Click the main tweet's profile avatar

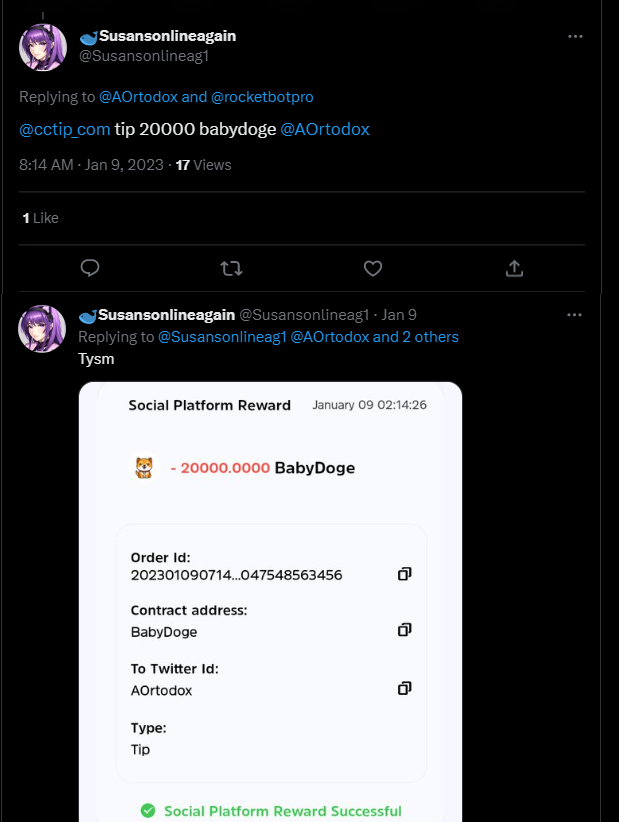point(43,47)
